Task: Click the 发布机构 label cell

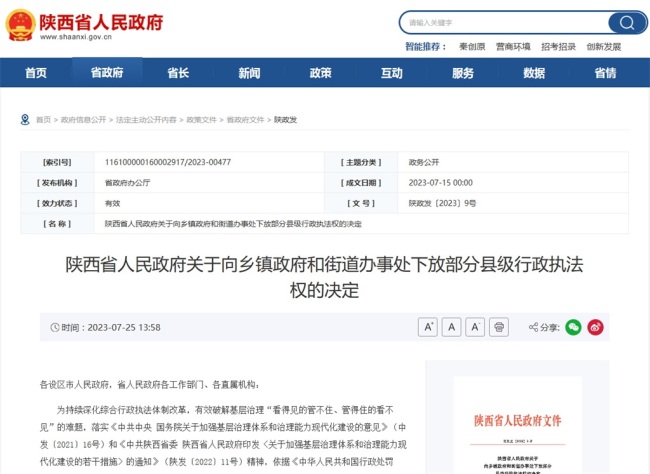Action: pyautogui.click(x=57, y=183)
